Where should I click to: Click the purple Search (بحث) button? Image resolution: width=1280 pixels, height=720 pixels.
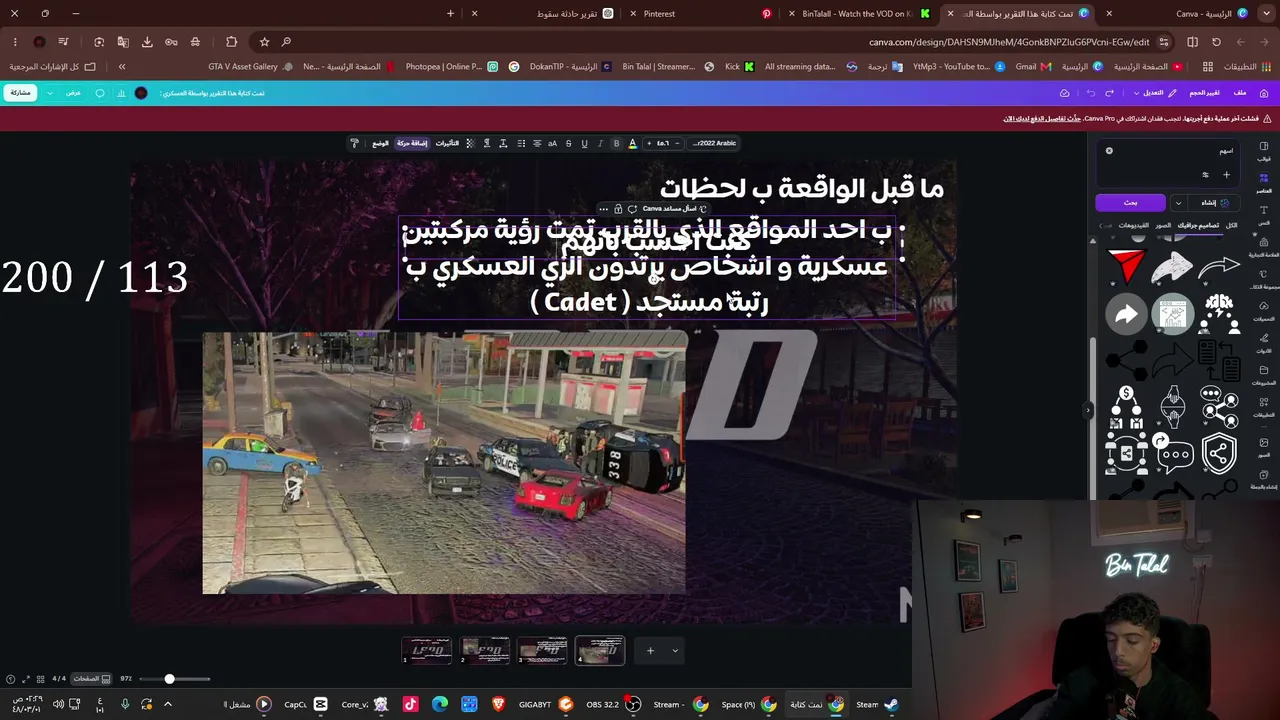tap(1130, 202)
